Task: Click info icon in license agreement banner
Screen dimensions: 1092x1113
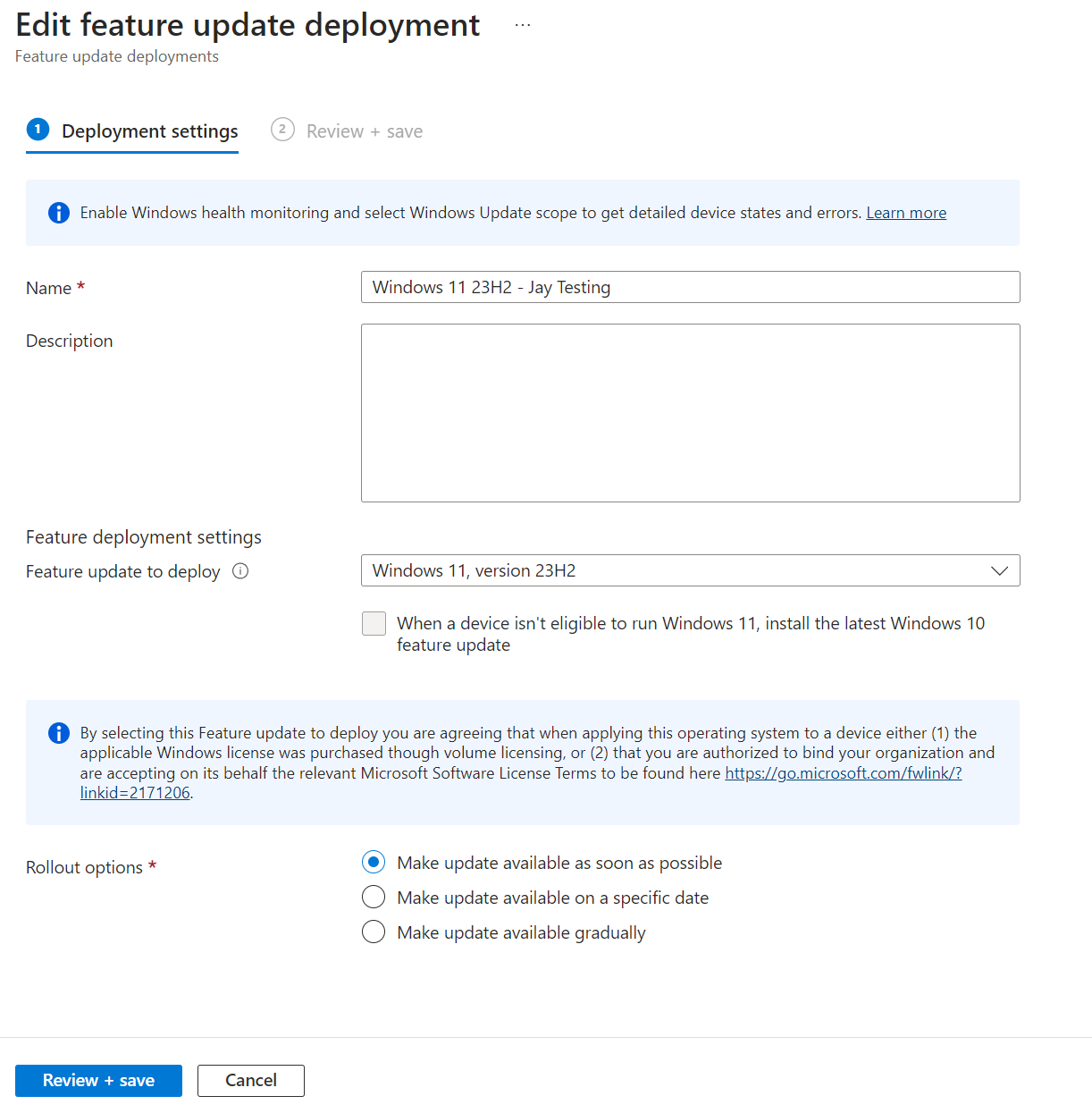Action: click(59, 733)
